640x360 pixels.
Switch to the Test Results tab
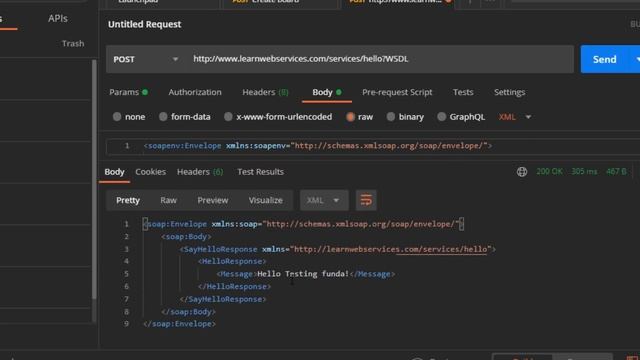click(260, 172)
